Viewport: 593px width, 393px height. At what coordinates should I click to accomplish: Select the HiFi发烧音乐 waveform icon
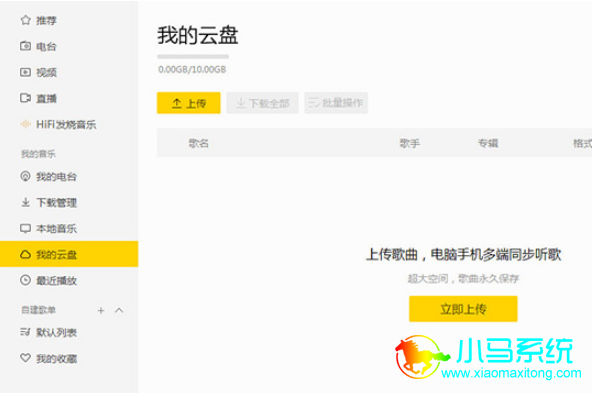coord(25,124)
